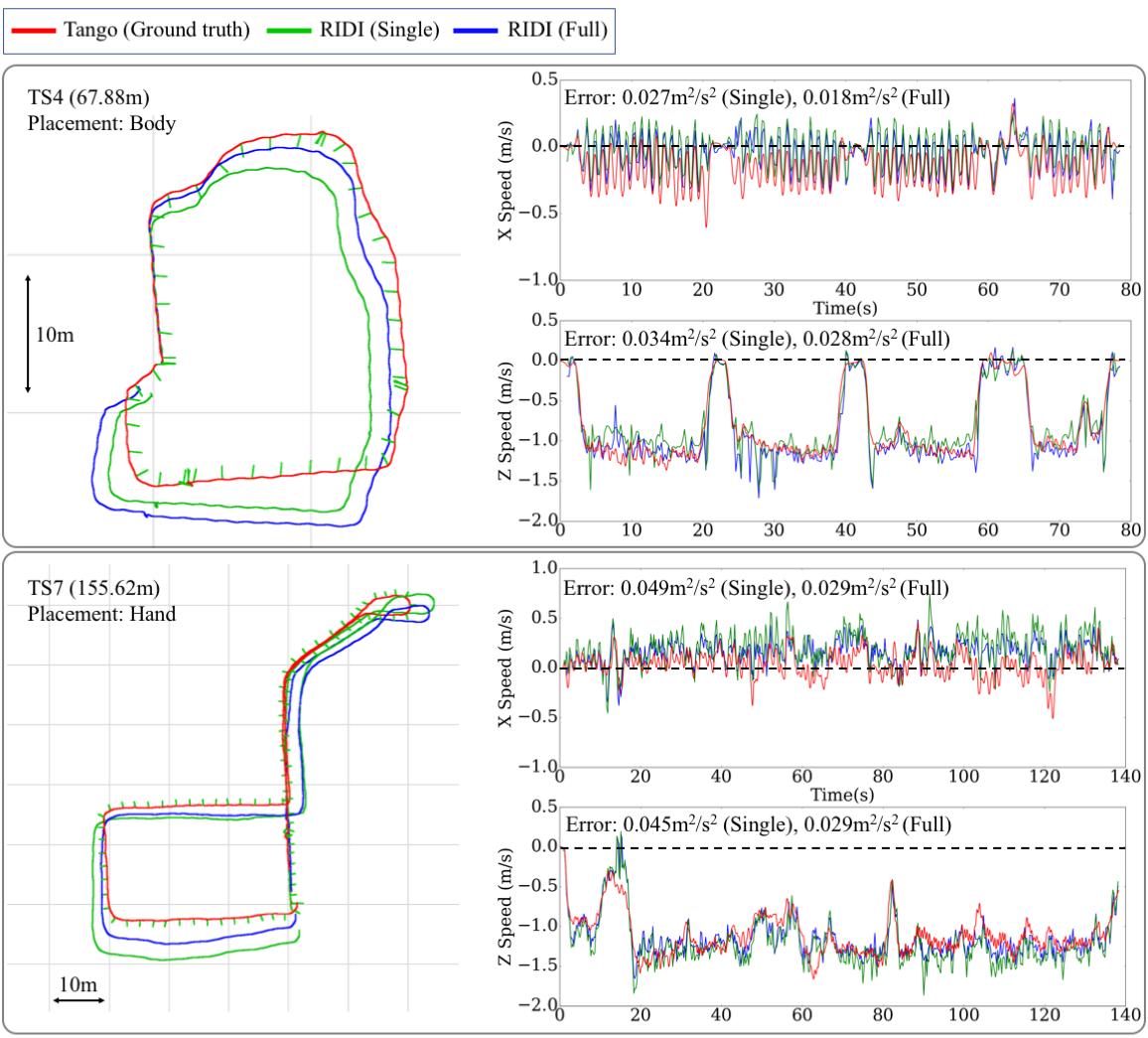Select error text starting "Error: 0.049m²/s²"

pos(756,587)
